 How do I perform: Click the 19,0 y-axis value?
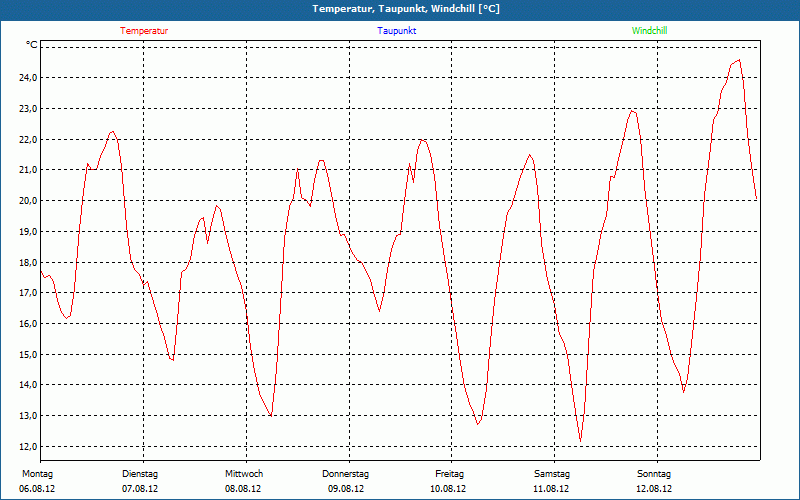point(28,231)
